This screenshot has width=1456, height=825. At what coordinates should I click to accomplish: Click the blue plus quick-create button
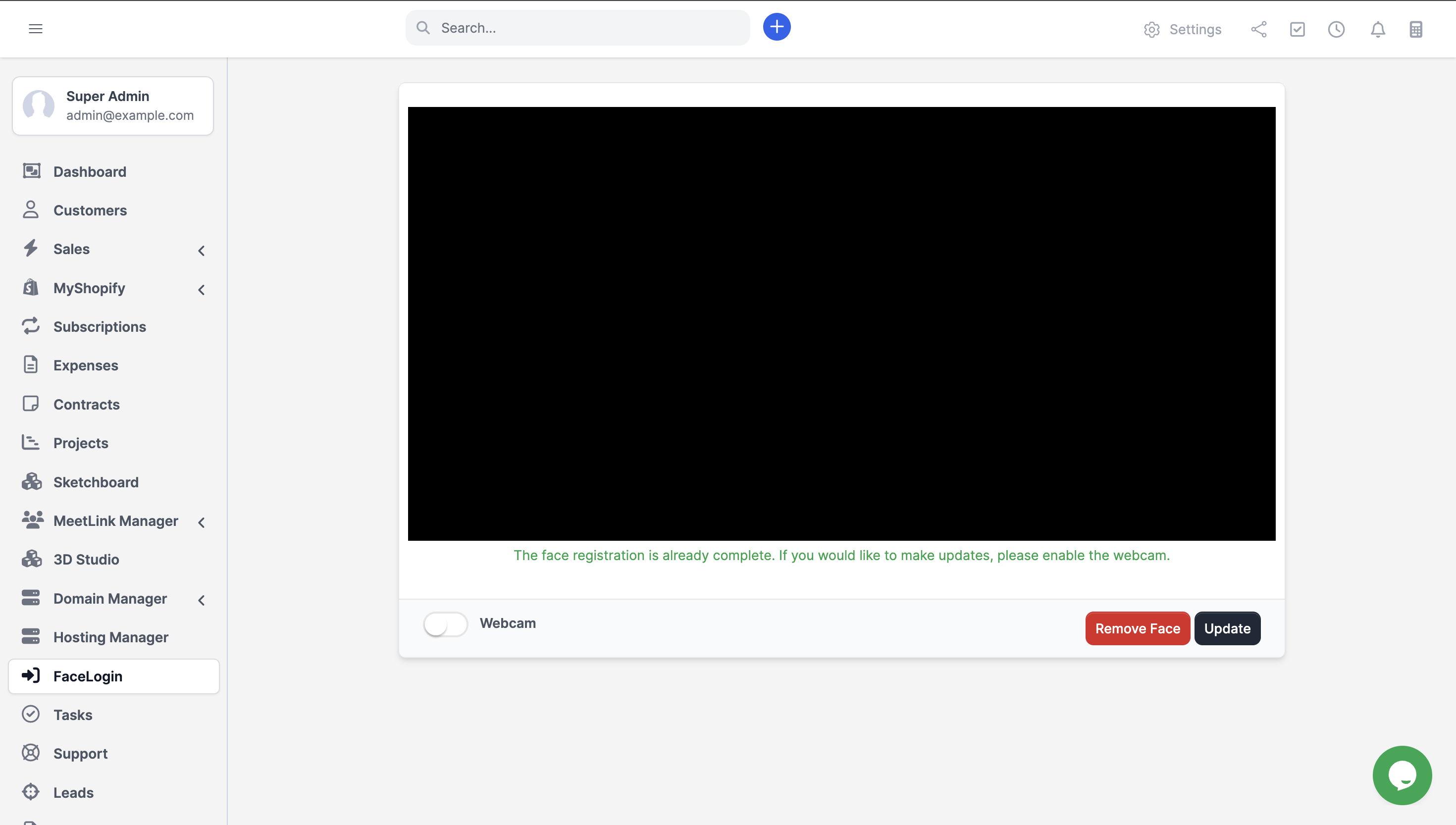(776, 27)
